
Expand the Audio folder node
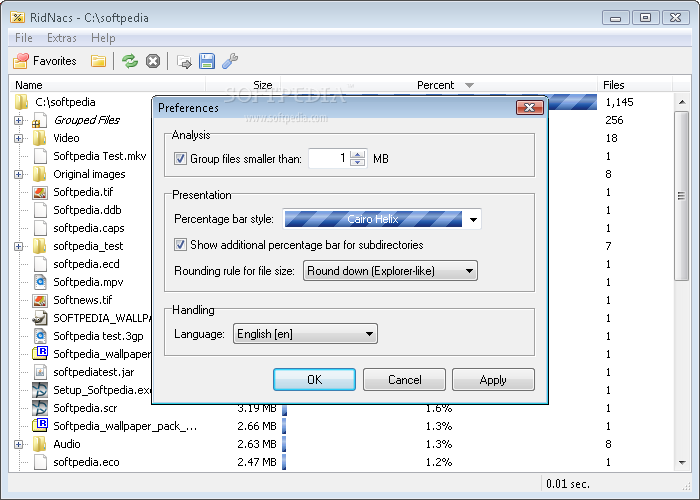pyautogui.click(x=18, y=444)
